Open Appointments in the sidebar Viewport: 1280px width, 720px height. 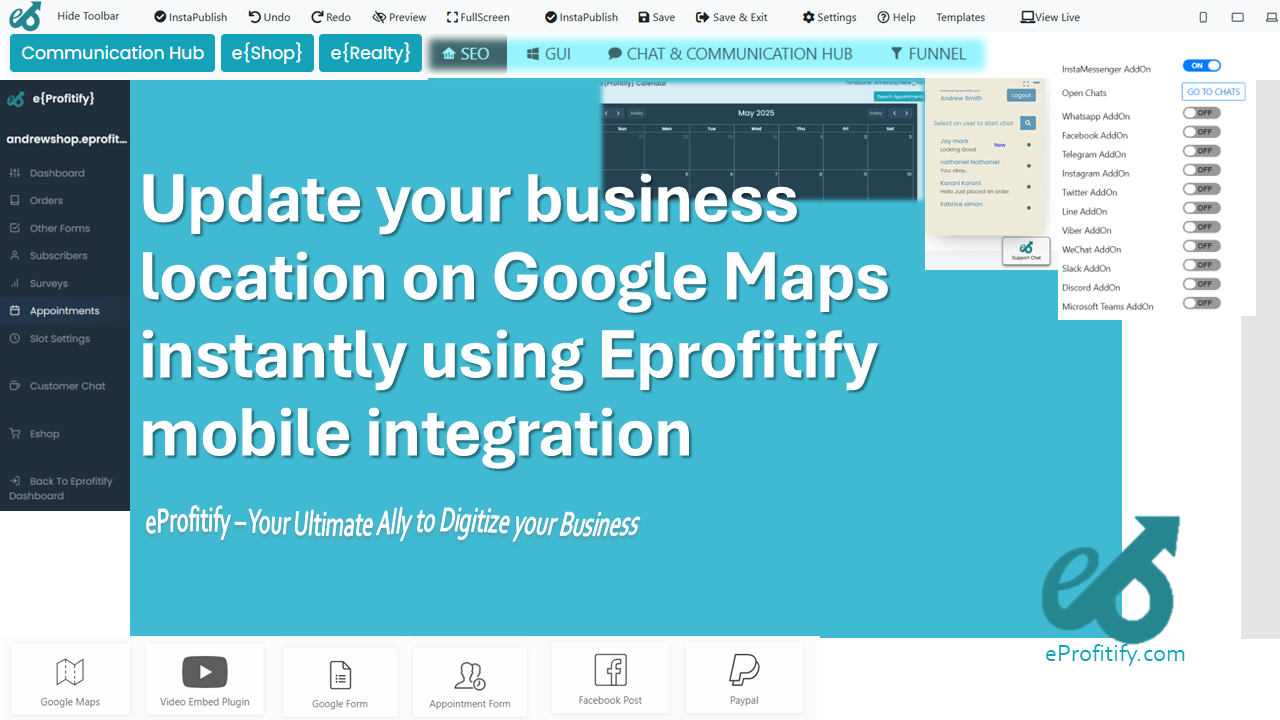point(65,311)
